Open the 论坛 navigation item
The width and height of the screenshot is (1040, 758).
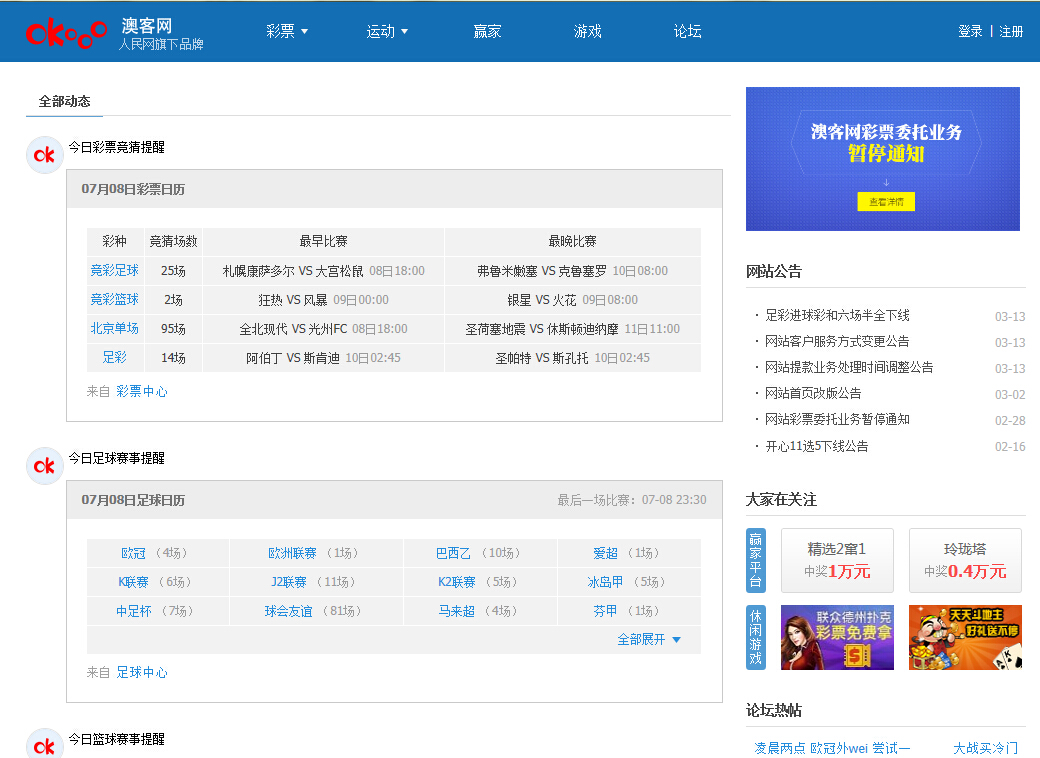coord(687,31)
